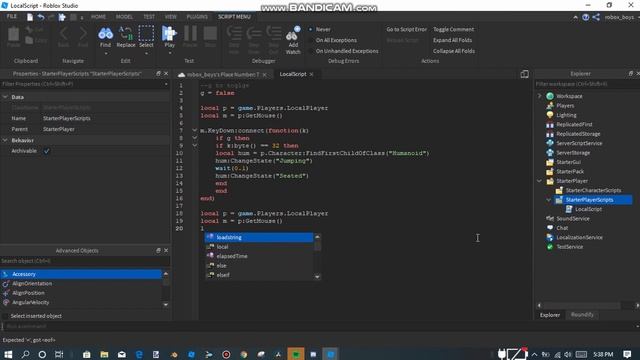Collapse the Behavior properties section
This screenshot has width=640, height=360.
[5, 140]
